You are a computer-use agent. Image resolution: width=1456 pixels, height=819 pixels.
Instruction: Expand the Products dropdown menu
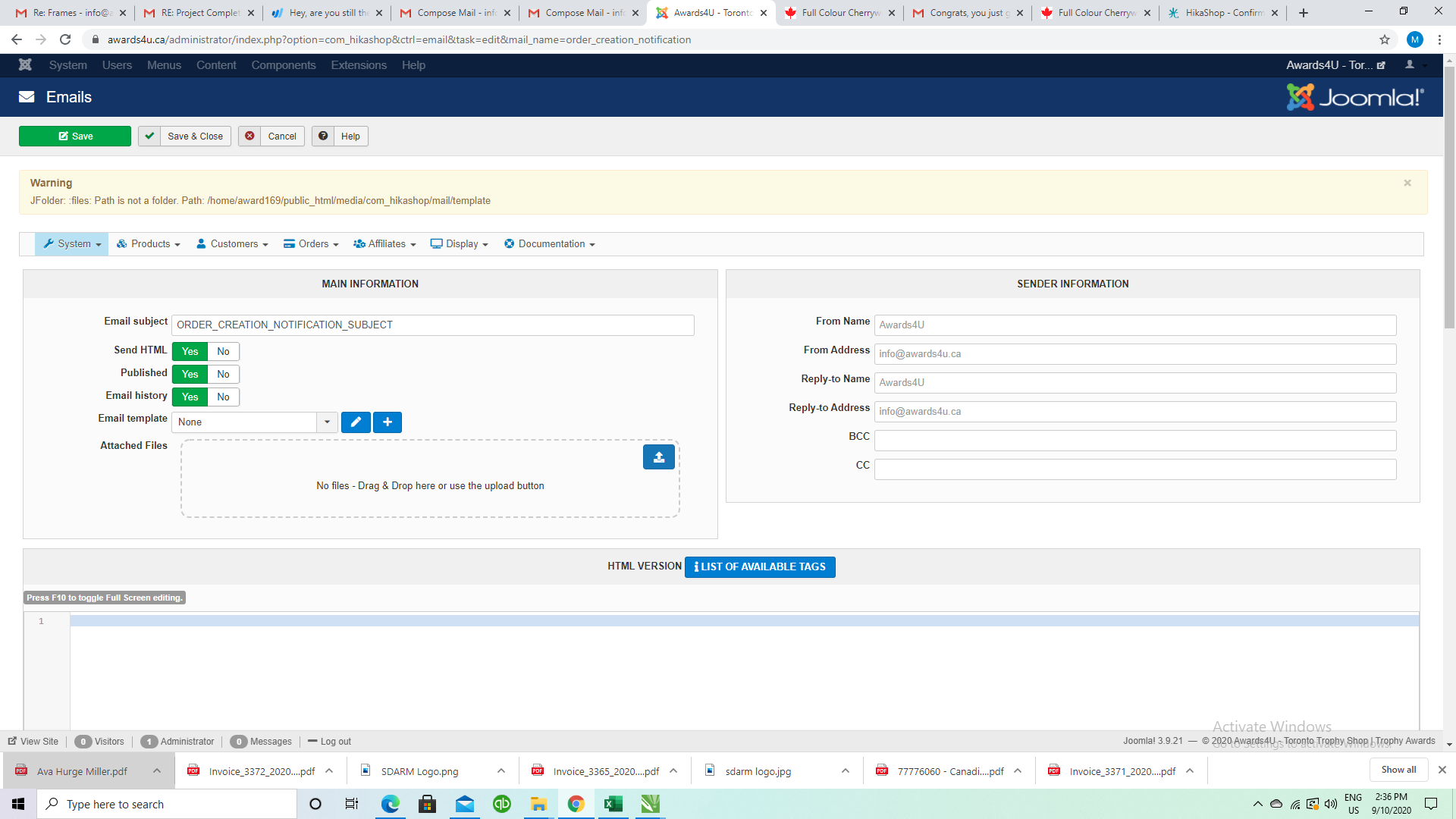pos(149,244)
